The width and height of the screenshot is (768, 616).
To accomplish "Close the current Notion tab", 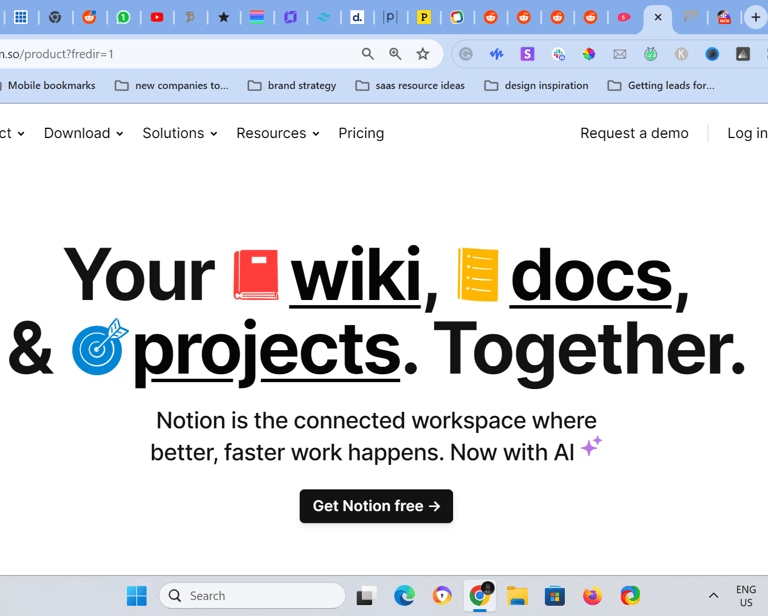I will (x=658, y=17).
